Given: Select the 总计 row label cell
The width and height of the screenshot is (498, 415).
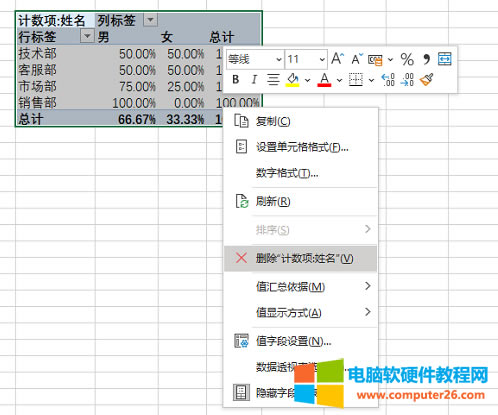Looking at the screenshot, I should [x=55, y=119].
